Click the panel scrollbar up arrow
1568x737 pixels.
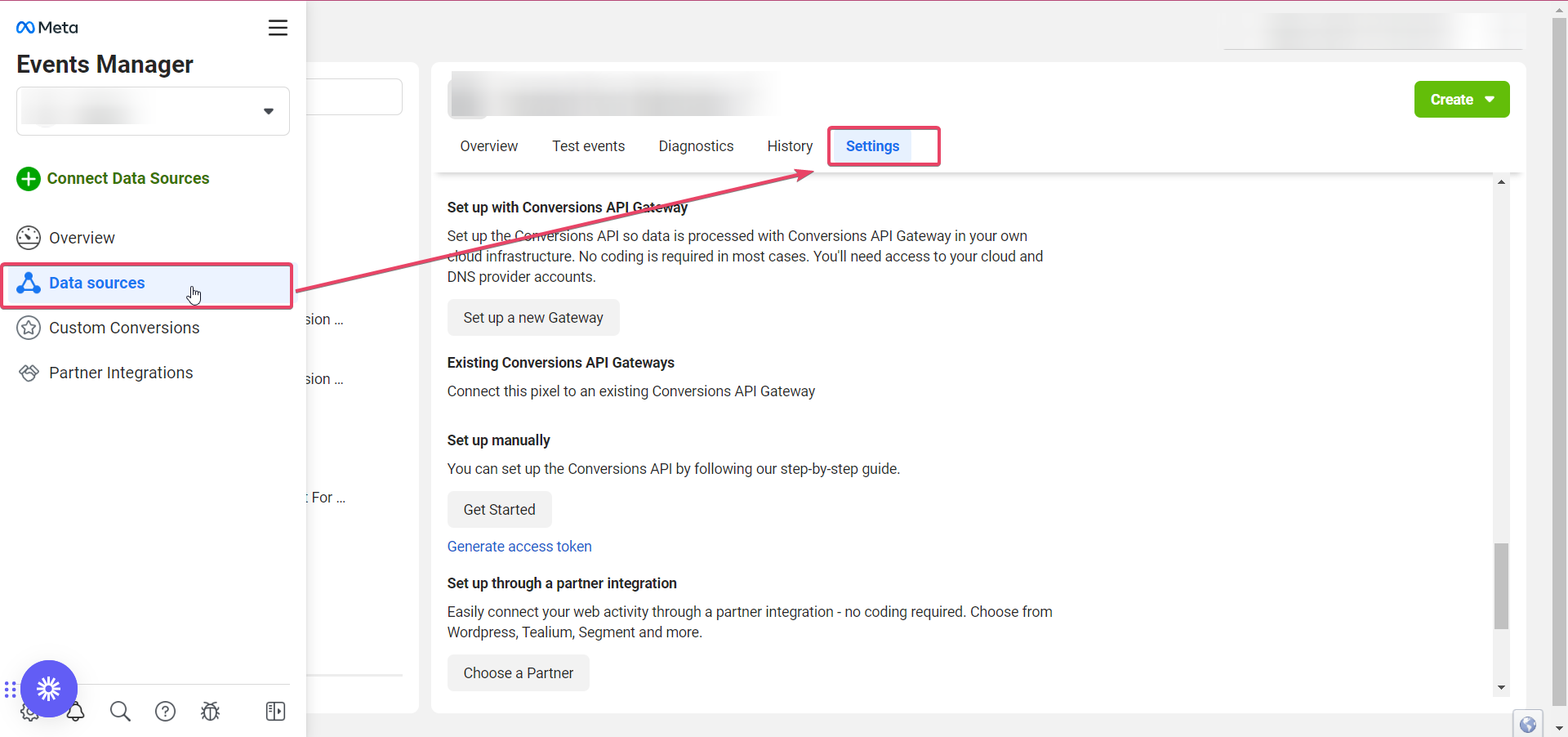tap(1501, 182)
